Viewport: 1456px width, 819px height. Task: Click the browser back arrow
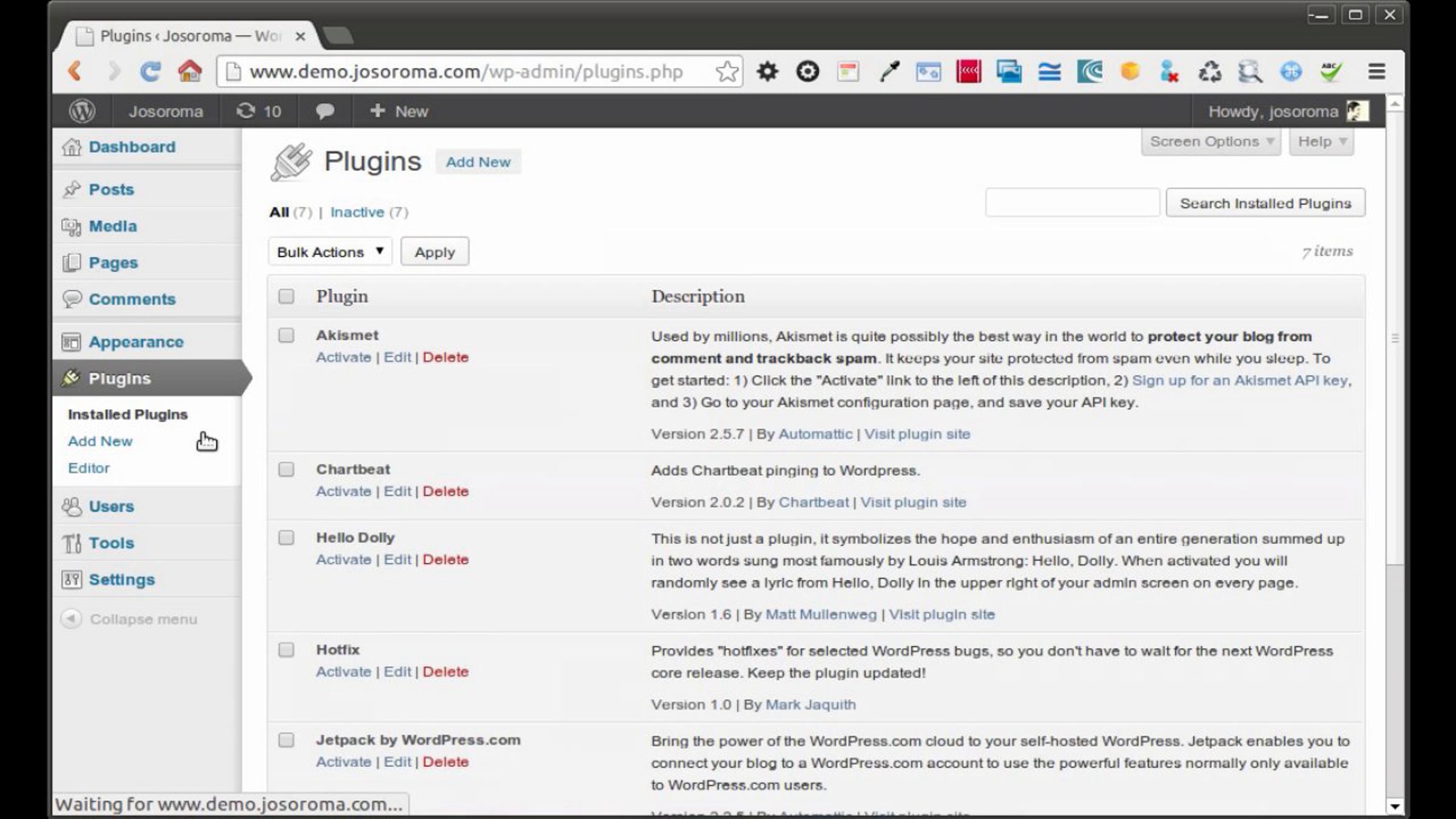point(75,72)
